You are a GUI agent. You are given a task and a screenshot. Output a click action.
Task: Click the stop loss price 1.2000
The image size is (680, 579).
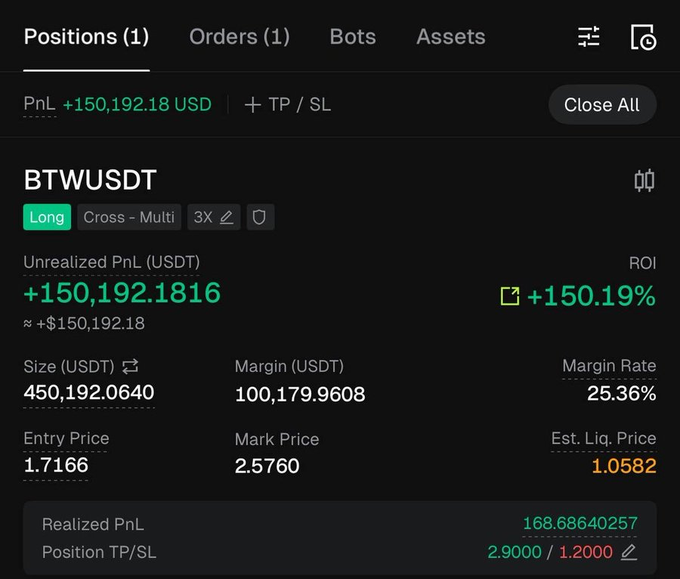[586, 552]
